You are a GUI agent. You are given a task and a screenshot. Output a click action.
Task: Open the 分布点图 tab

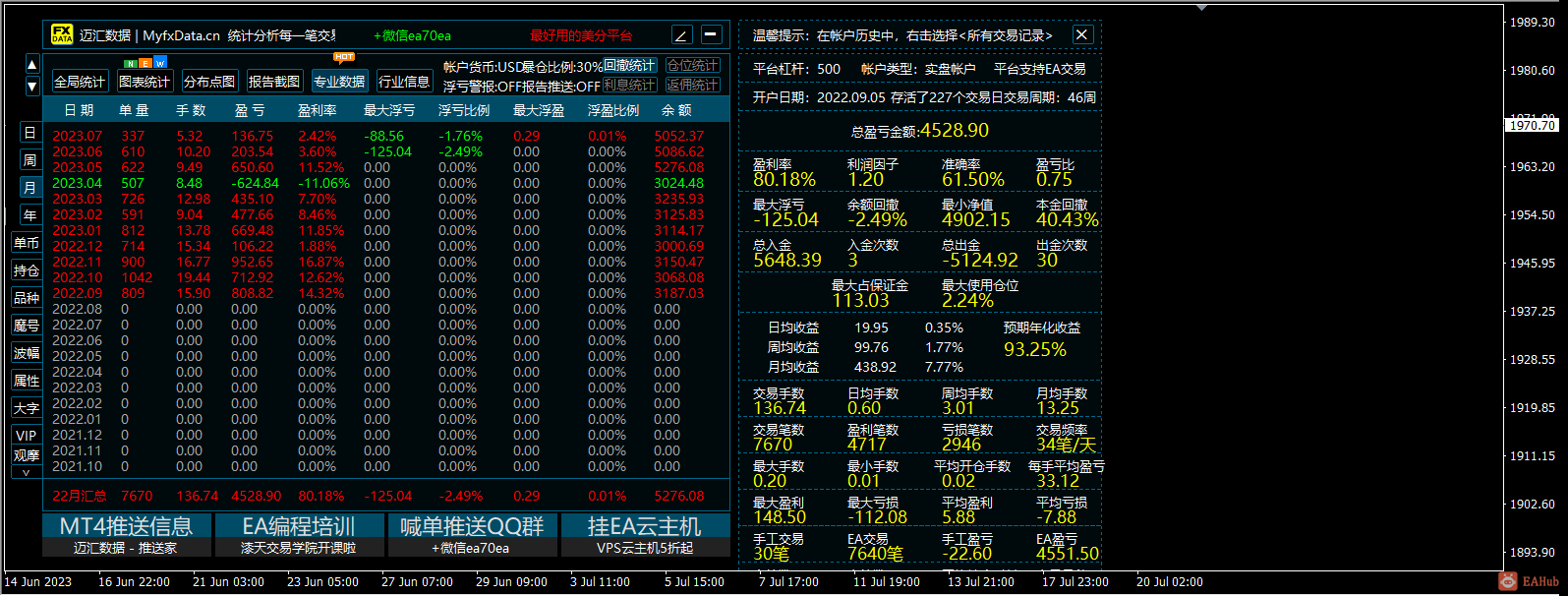pos(209,82)
